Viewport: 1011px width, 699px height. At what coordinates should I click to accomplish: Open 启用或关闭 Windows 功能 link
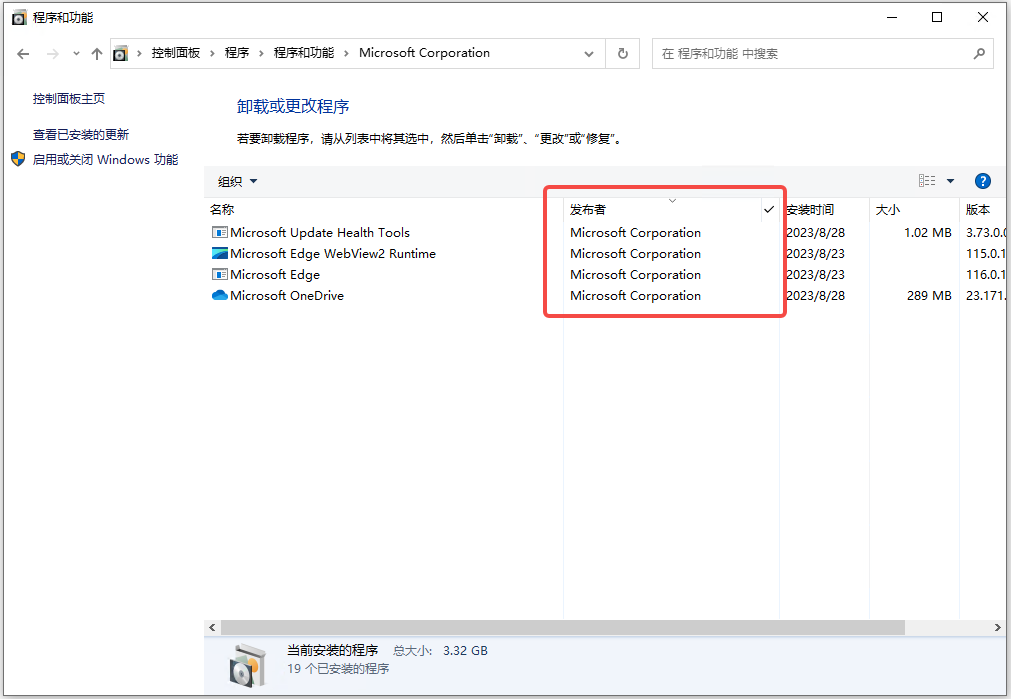[105, 159]
